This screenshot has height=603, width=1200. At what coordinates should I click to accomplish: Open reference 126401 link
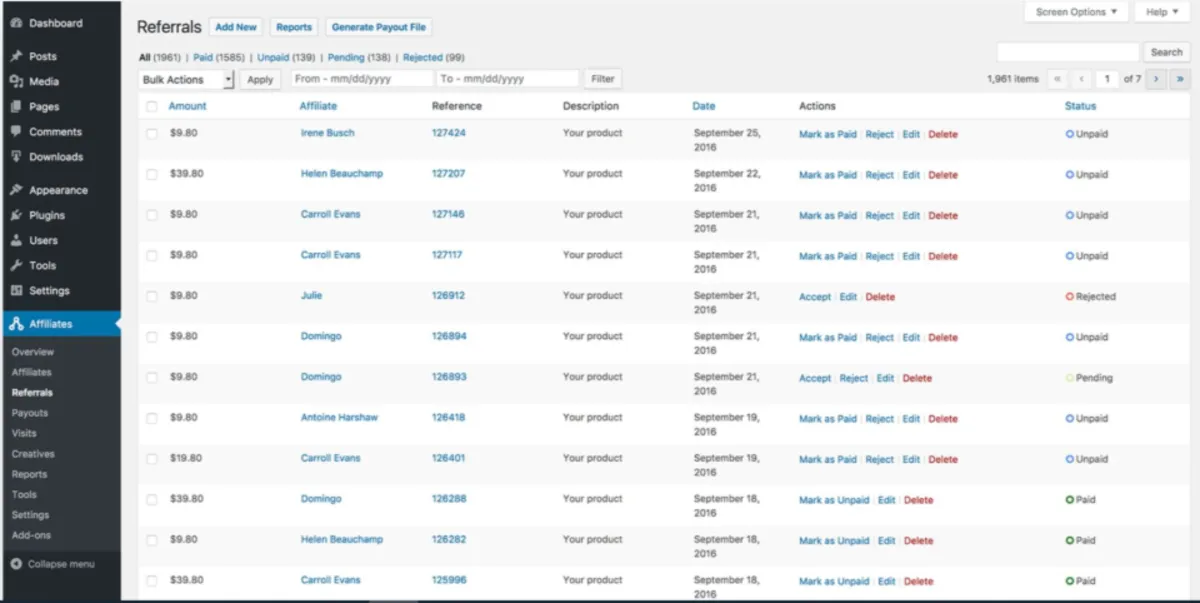(x=448, y=458)
